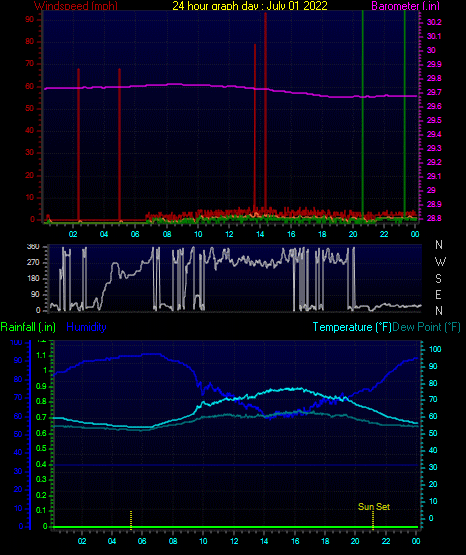The height and width of the screenshot is (555, 466).
Task: Click the 30.2 barometer axis tick
Action: click(434, 22)
